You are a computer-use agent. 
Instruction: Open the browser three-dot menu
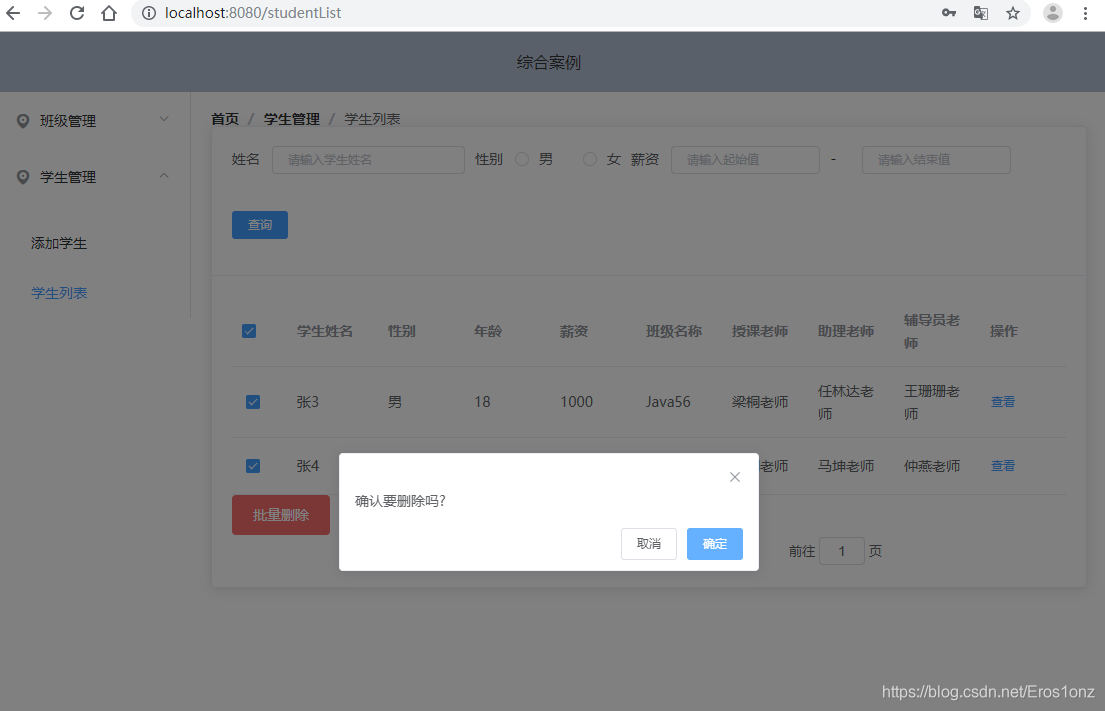point(1085,13)
